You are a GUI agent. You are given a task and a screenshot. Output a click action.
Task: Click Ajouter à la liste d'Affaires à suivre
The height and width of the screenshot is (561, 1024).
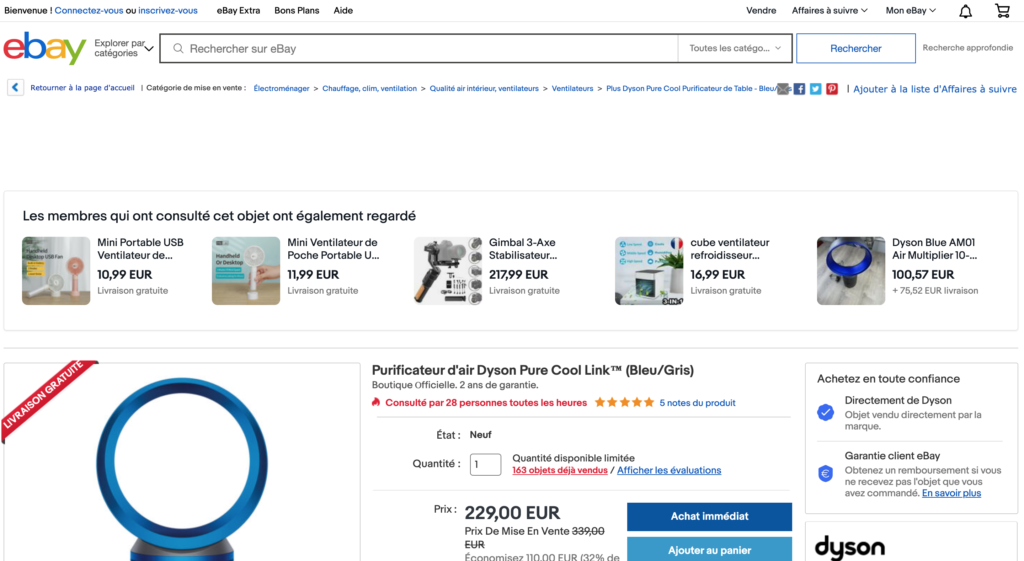pos(935,89)
